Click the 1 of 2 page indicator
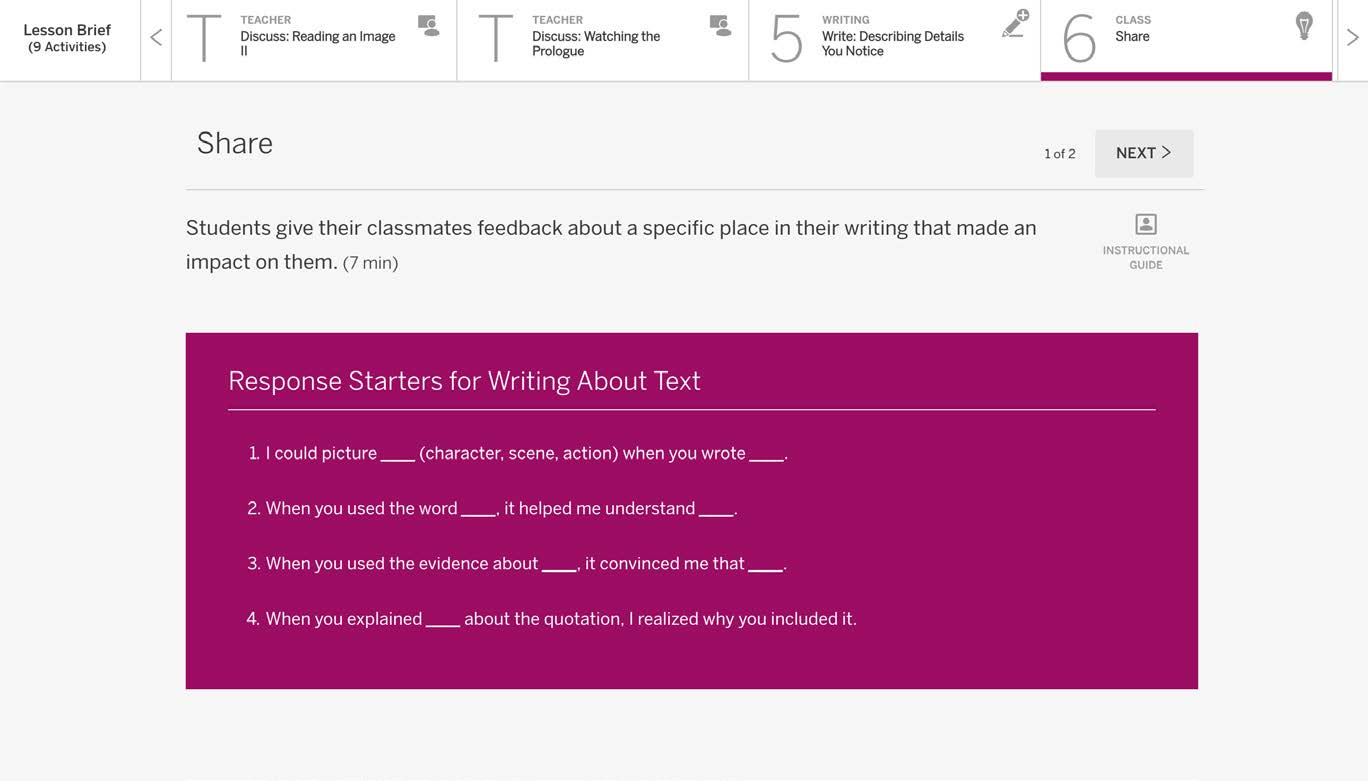 tap(1060, 154)
